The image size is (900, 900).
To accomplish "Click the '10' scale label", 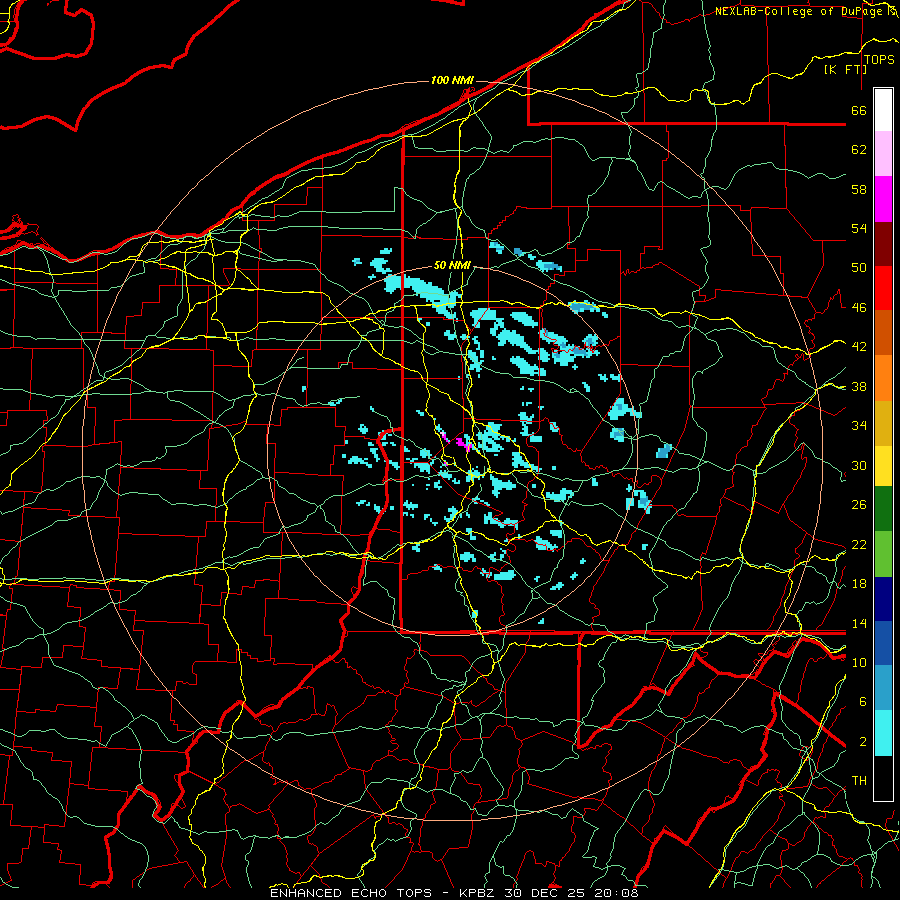I will click(859, 662).
